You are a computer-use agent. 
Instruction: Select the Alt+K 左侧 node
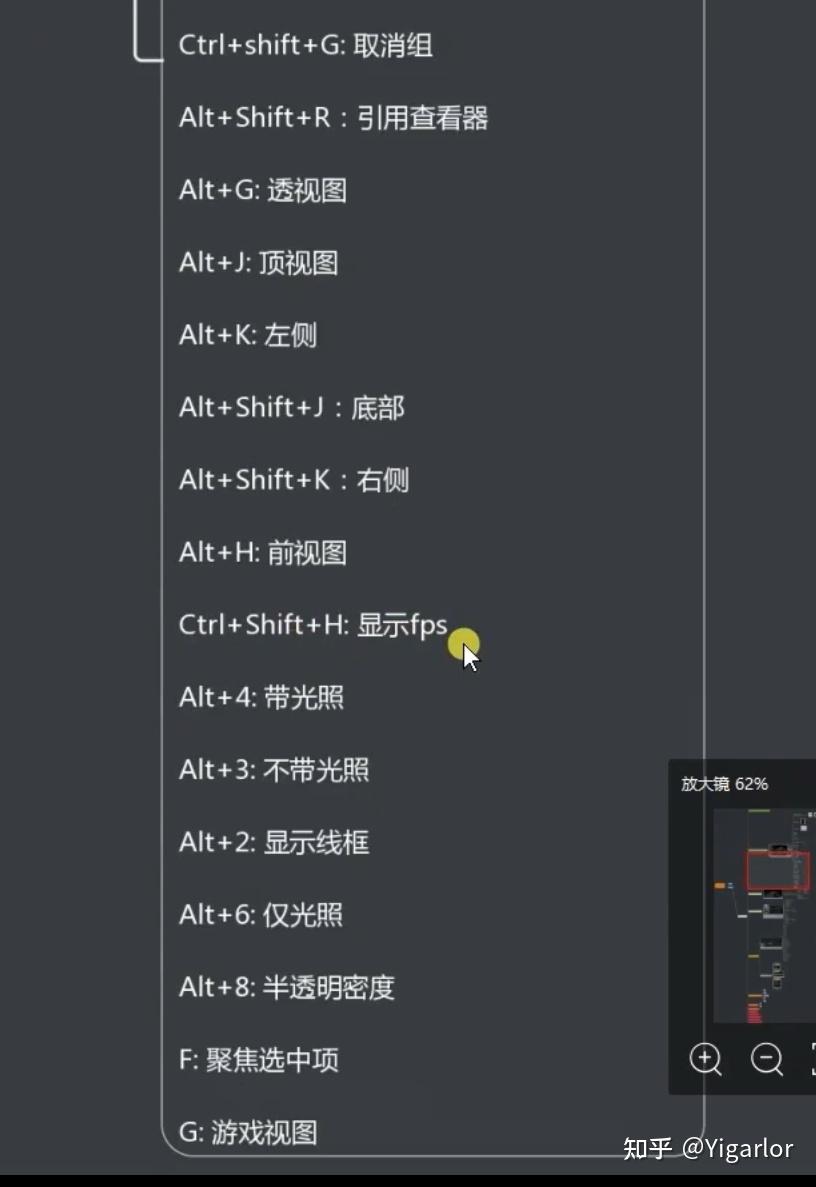click(248, 335)
